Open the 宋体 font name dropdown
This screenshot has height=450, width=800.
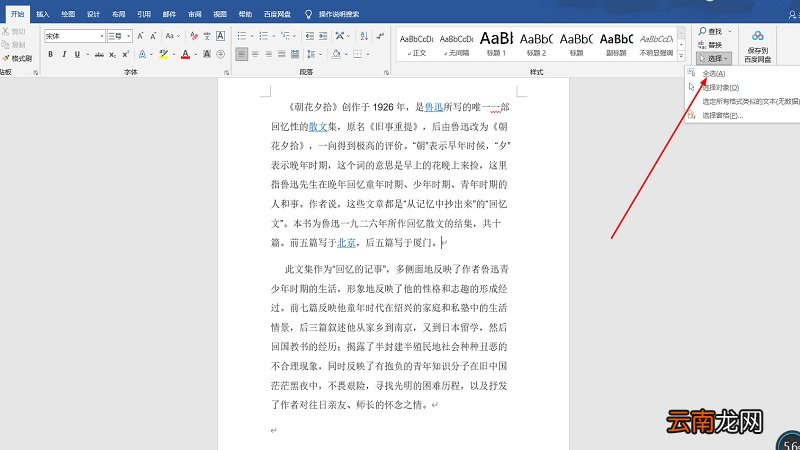(102, 36)
